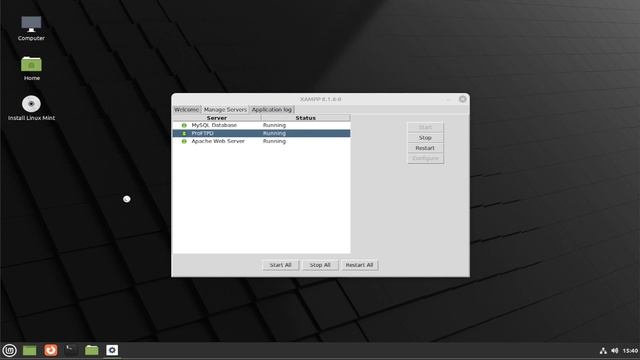This screenshot has width=640, height=360.
Task: Click the green status icon beside ProFTPD
Action: tap(184, 133)
